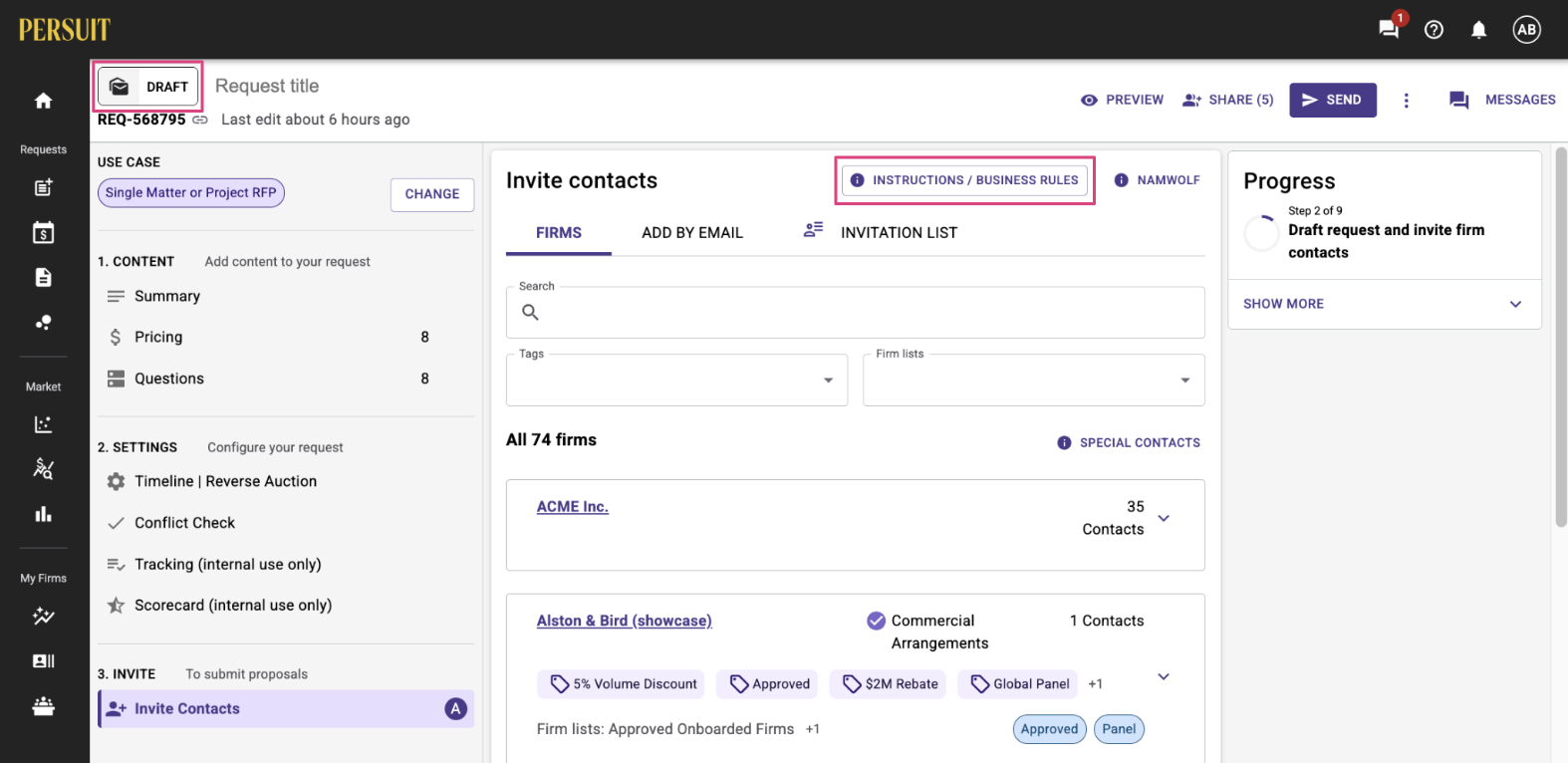Open the Firm lists dropdown
Image resolution: width=1568 pixels, height=763 pixels.
coord(1033,381)
